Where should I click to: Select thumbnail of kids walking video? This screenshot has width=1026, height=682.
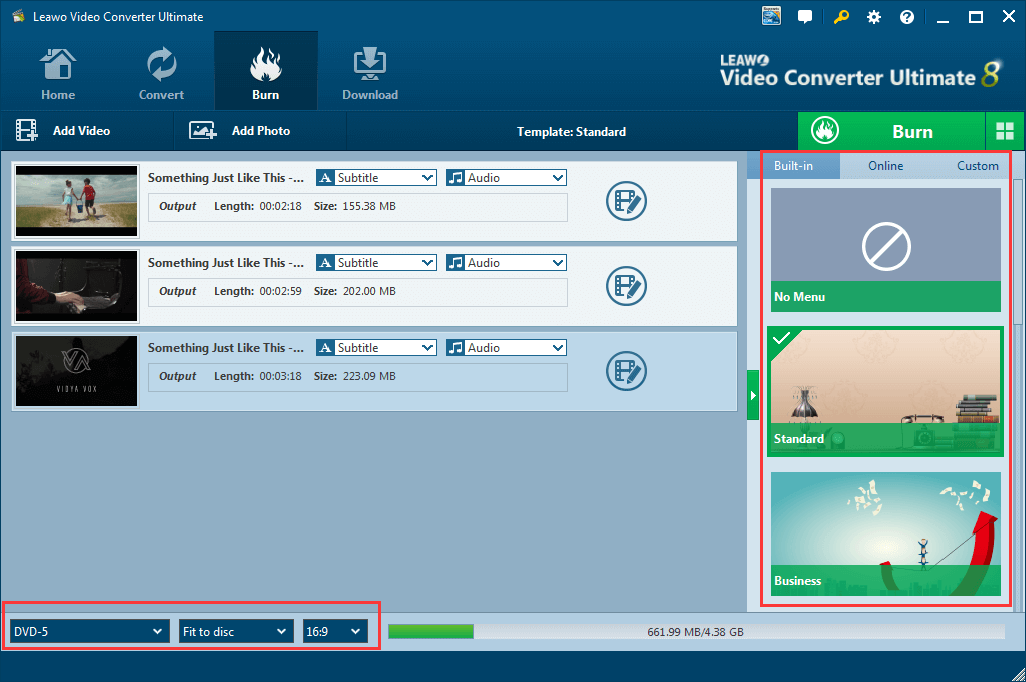(77, 201)
